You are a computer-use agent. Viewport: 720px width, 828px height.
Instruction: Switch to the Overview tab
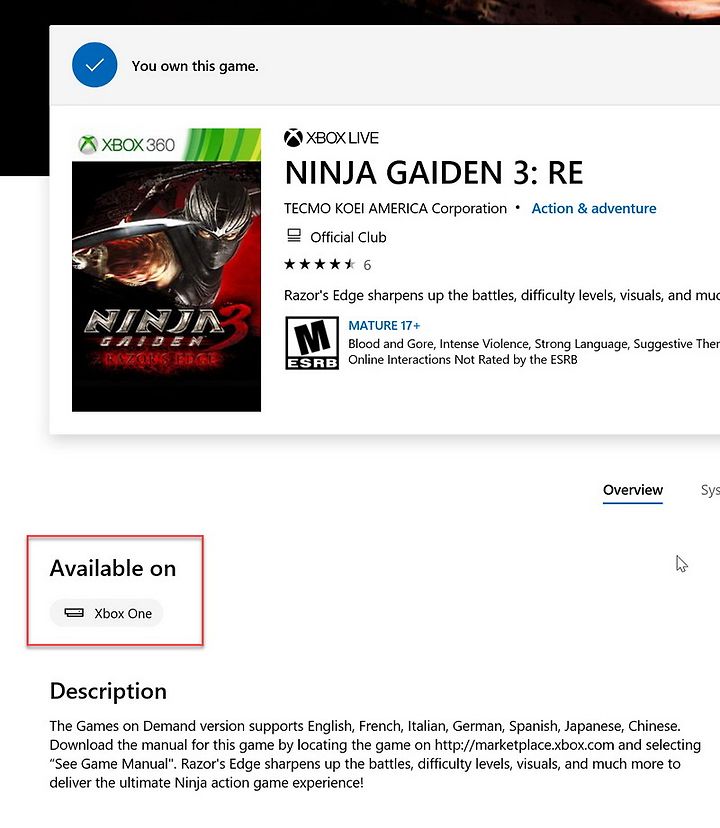(632, 490)
